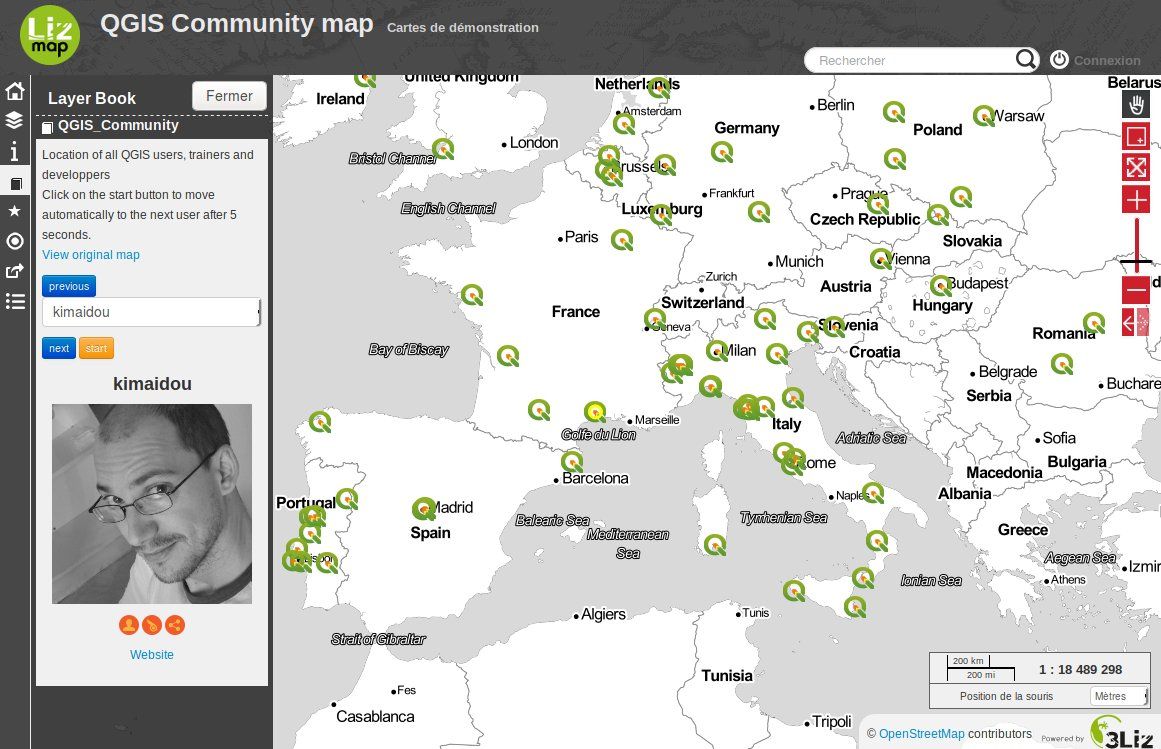This screenshot has height=749, width=1161.
Task: Toggle the overview map arrow button
Action: pos(1135,322)
